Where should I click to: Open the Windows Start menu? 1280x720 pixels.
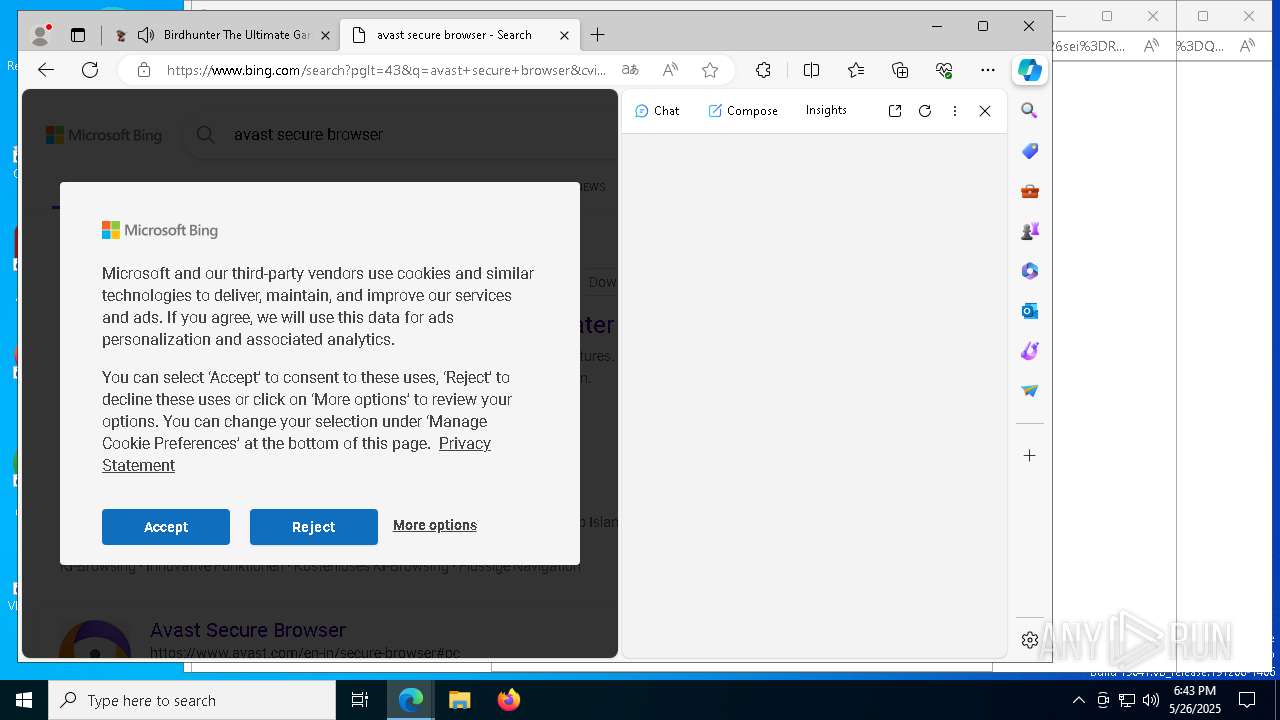[24, 700]
